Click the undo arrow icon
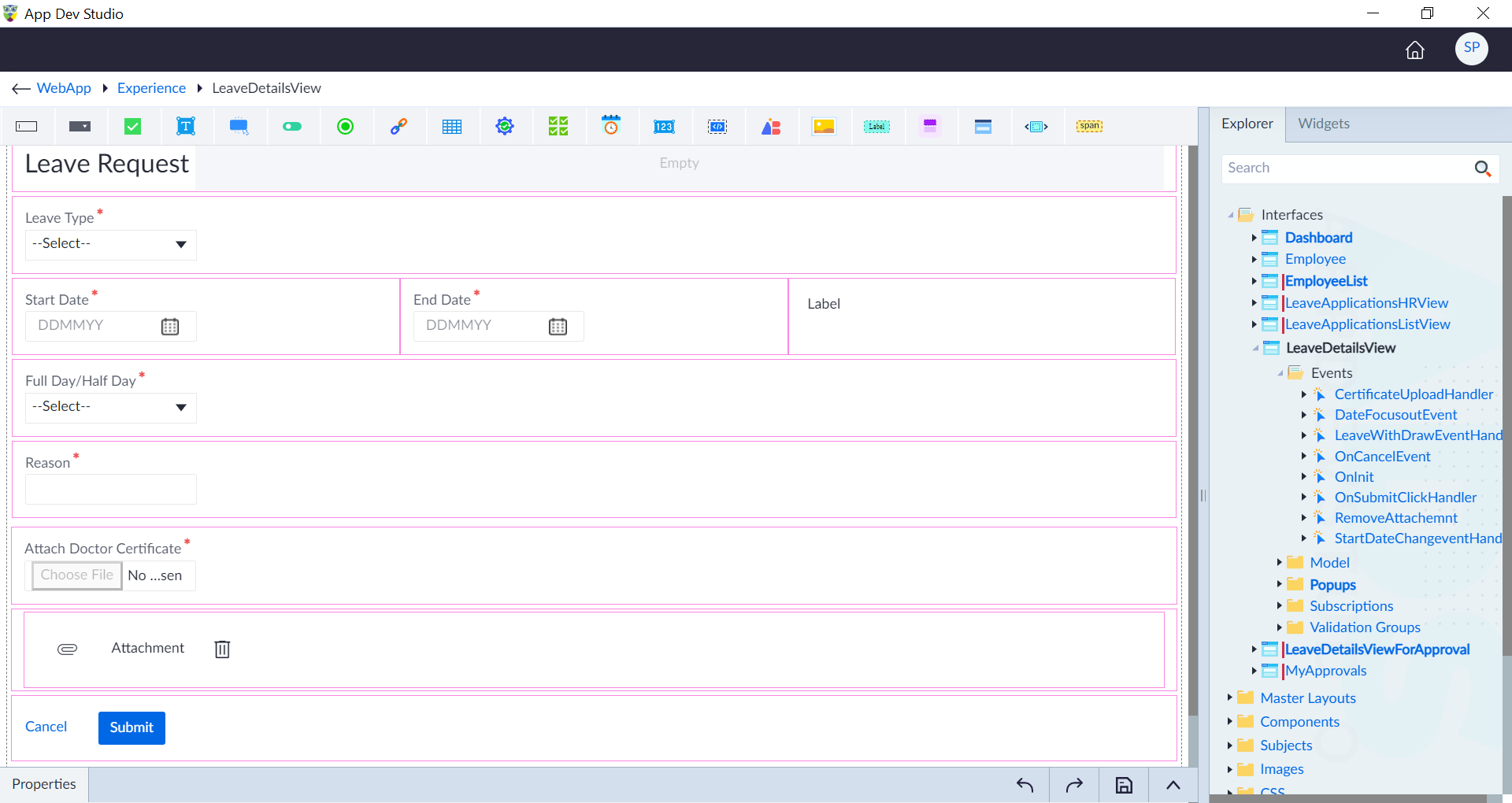The width and height of the screenshot is (1512, 803). tap(1025, 785)
